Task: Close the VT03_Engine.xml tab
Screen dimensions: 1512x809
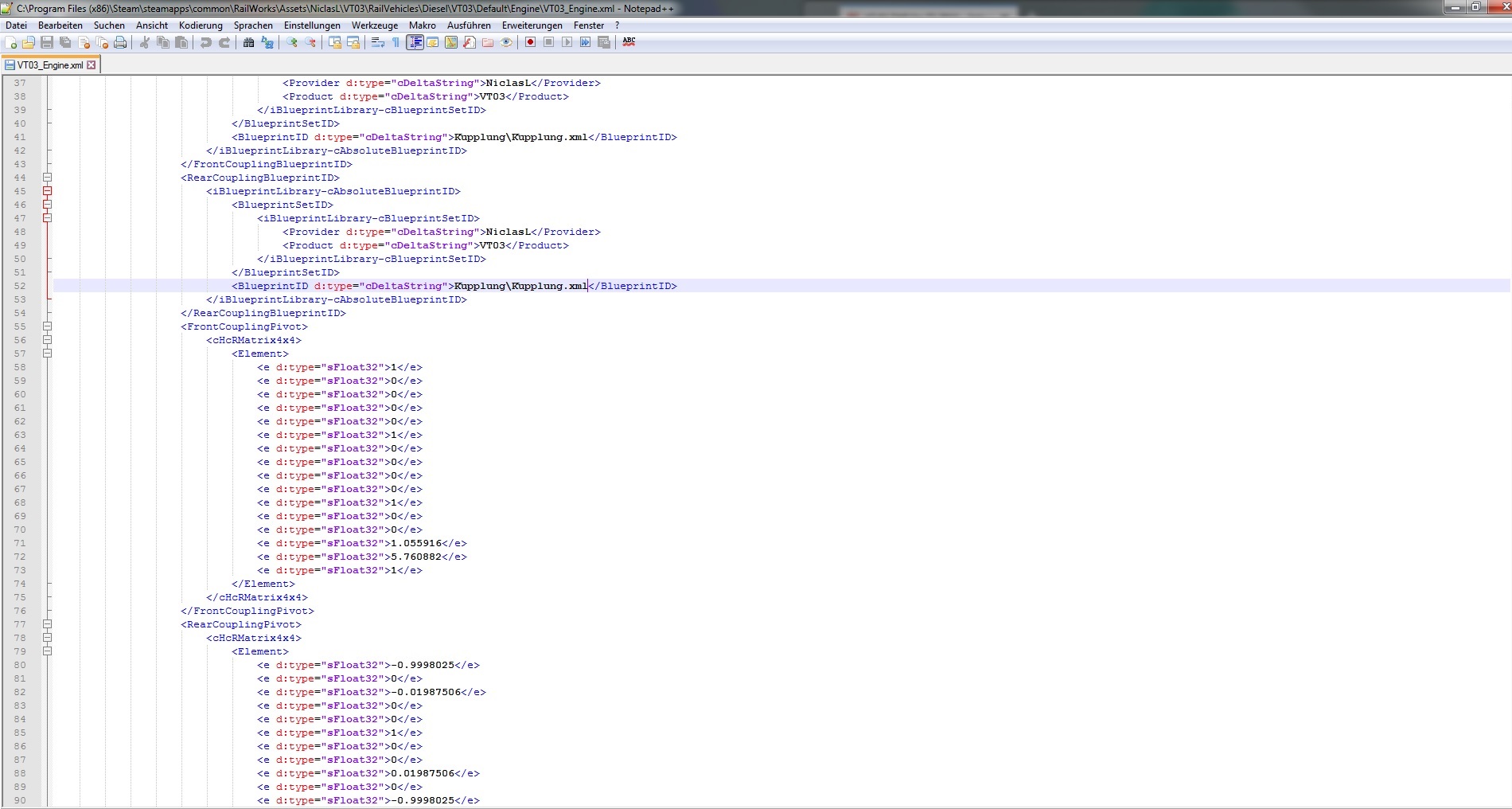Action: (92, 65)
